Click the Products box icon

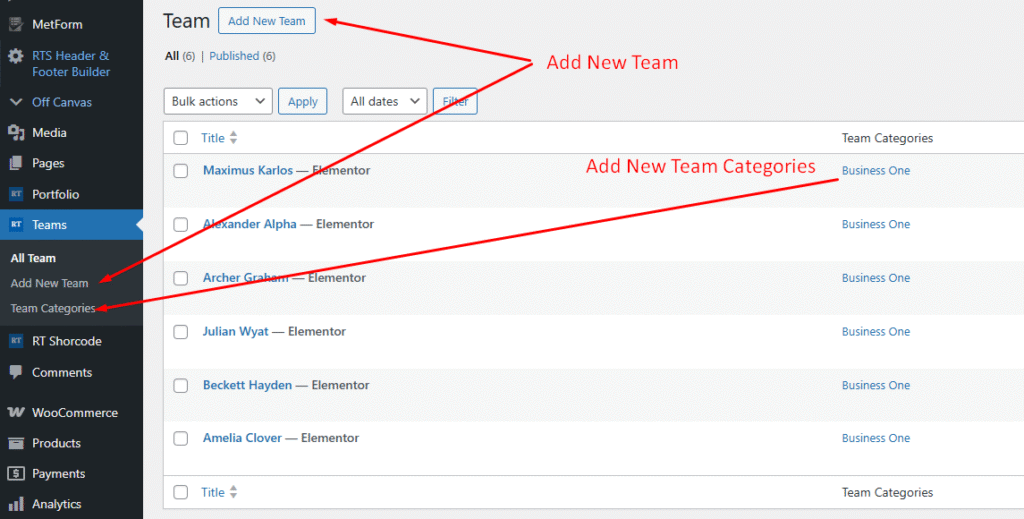tap(16, 443)
